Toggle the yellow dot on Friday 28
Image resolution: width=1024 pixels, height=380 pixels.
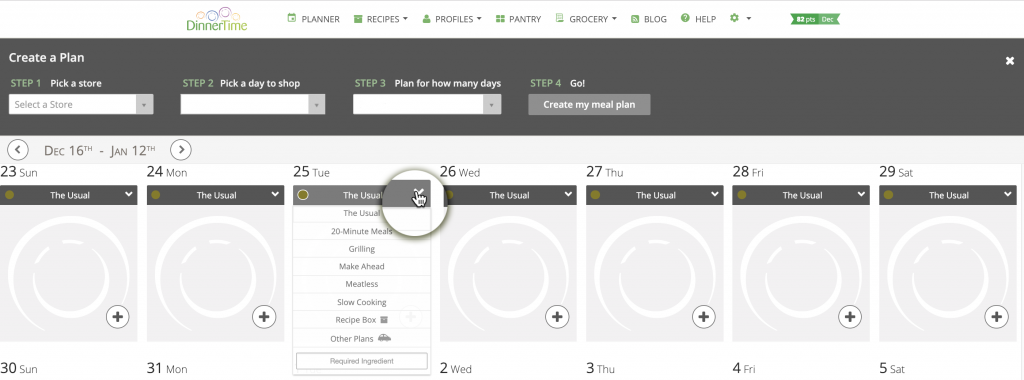[742, 195]
